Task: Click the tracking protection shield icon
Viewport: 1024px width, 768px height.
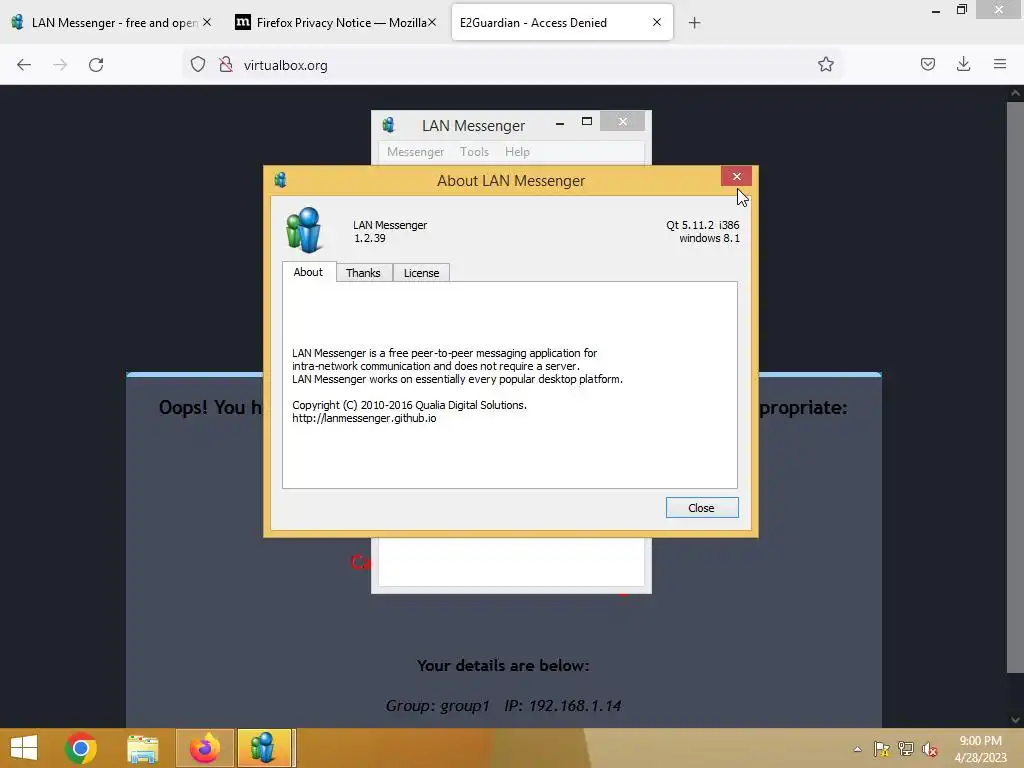Action: pos(198,65)
